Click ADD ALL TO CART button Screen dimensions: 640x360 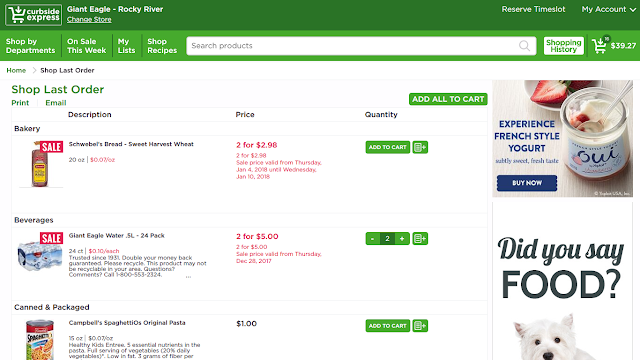[448, 99]
